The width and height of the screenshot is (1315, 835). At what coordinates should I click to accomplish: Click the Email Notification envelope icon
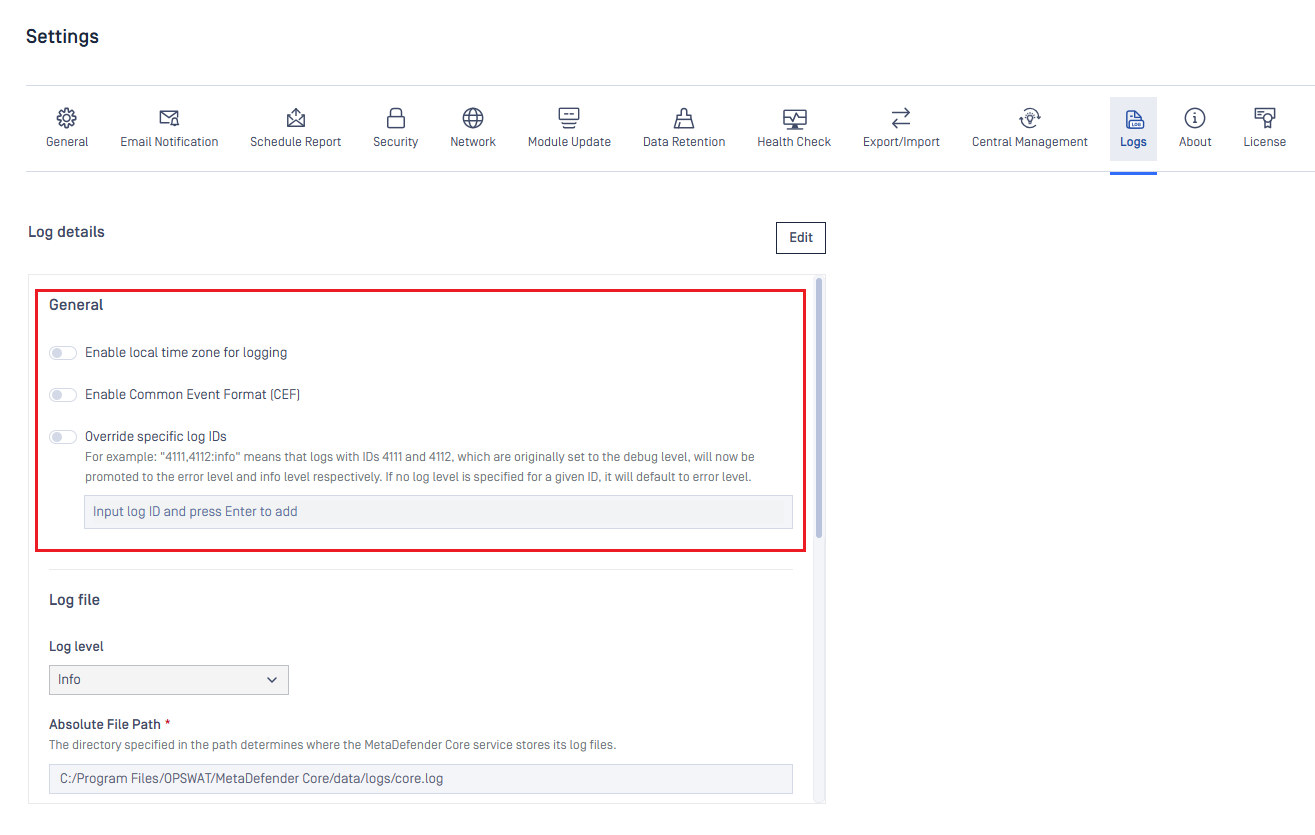coord(169,118)
